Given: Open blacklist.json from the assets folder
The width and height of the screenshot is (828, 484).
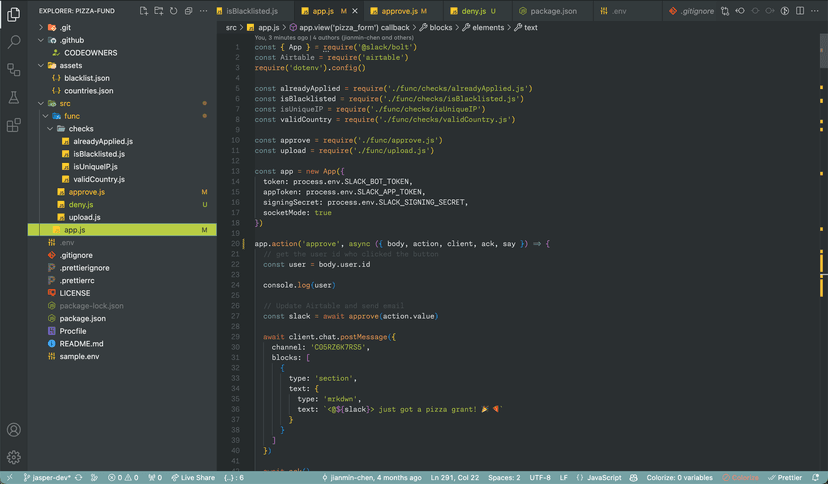Looking at the screenshot, I should (x=87, y=78).
